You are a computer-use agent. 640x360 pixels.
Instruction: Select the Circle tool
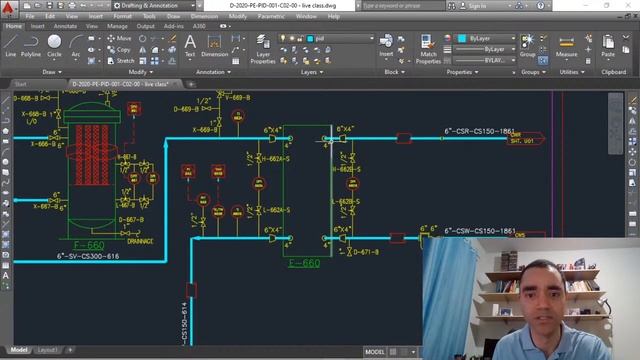pos(54,45)
